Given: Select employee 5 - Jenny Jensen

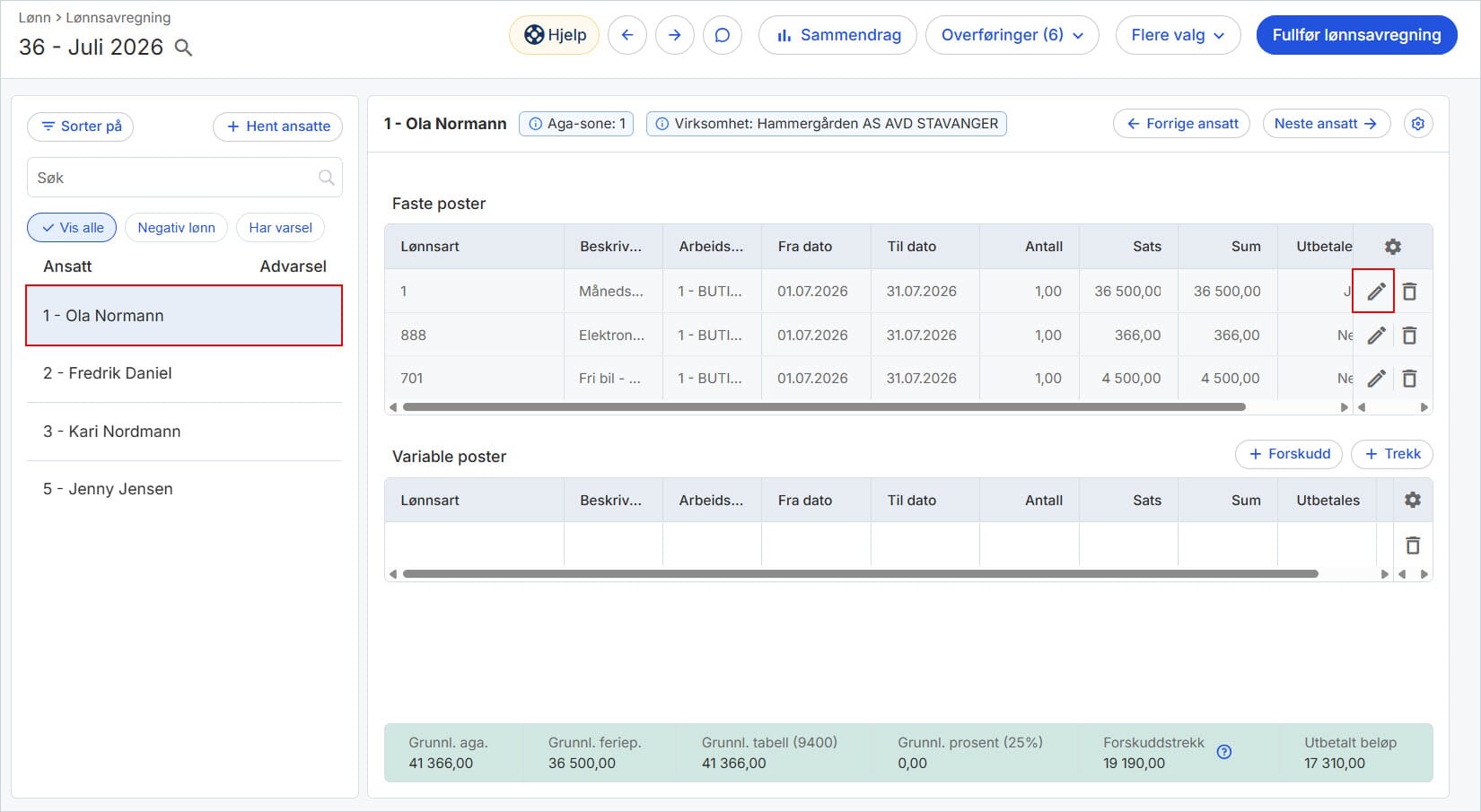Looking at the screenshot, I should (184, 489).
